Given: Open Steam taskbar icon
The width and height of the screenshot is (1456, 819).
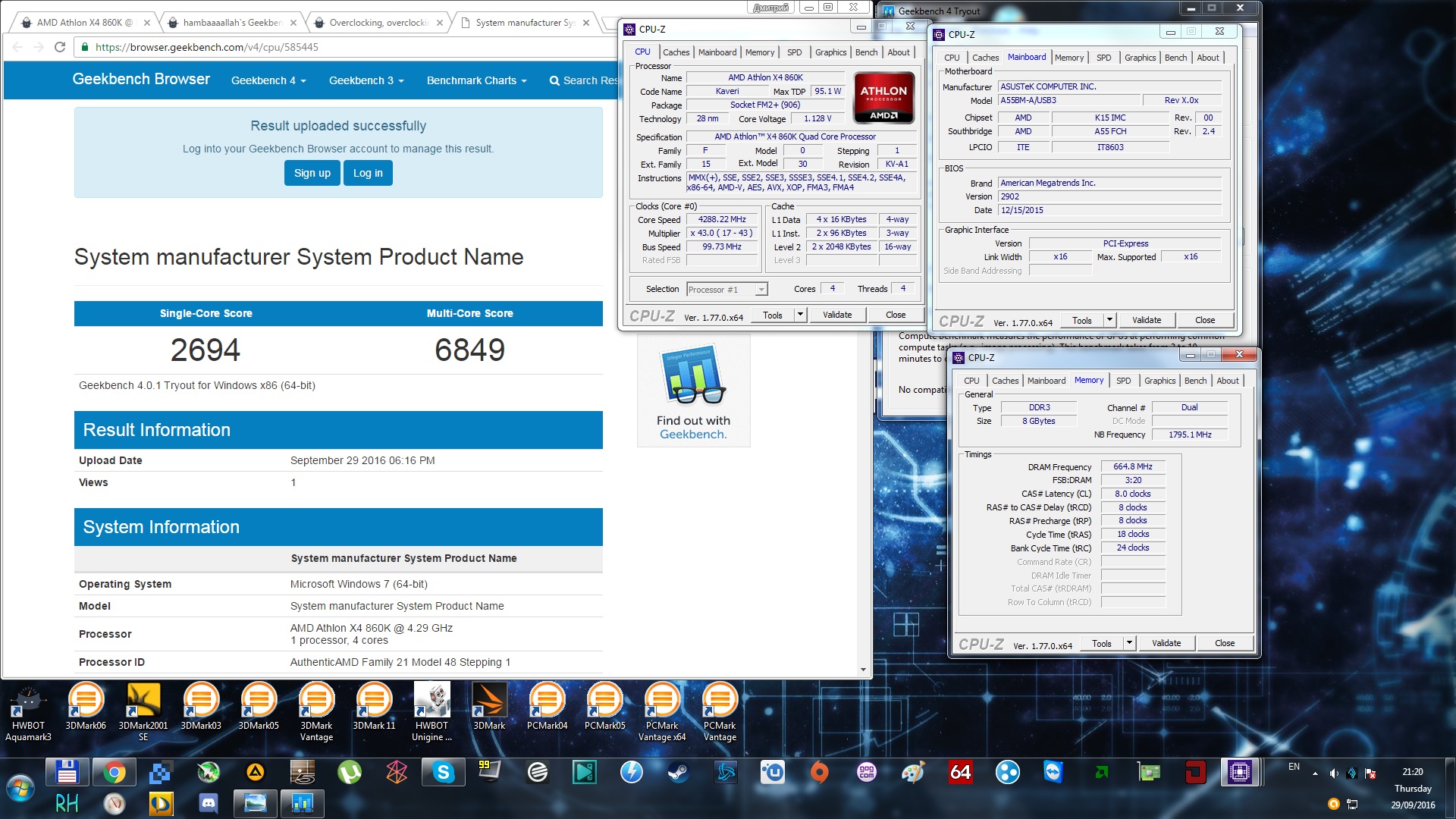Looking at the screenshot, I should (678, 773).
